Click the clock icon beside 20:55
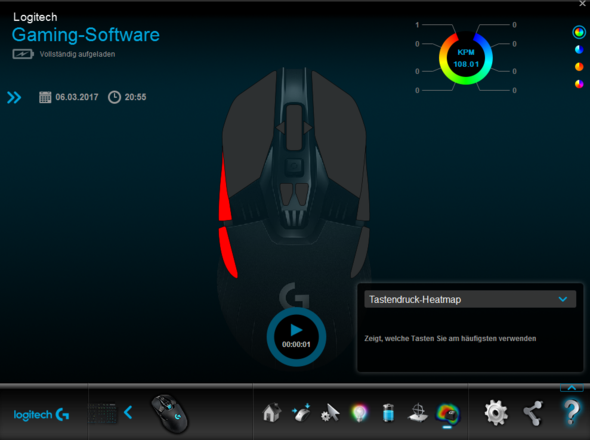 coord(114,97)
